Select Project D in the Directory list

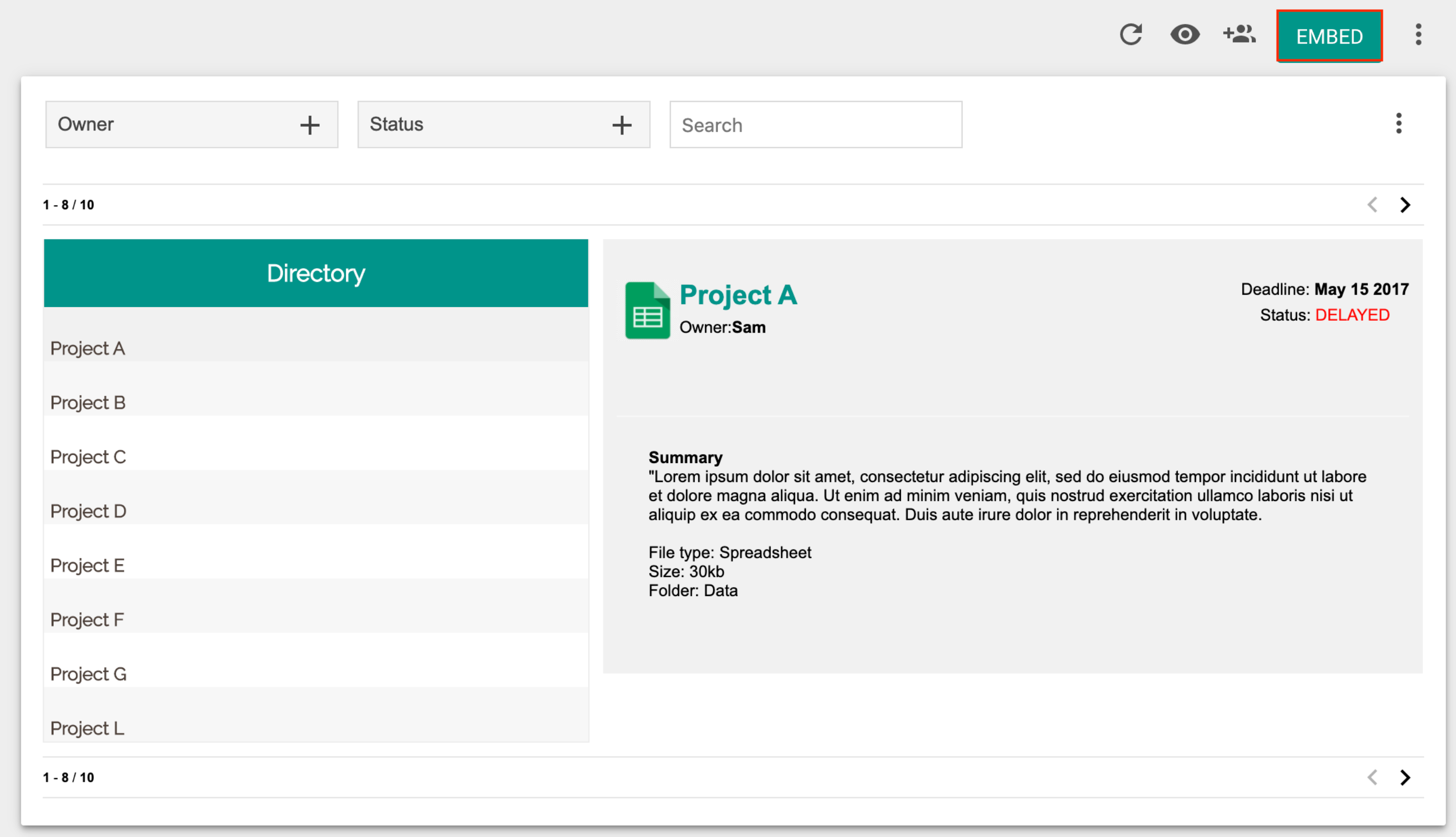pyautogui.click(x=316, y=497)
